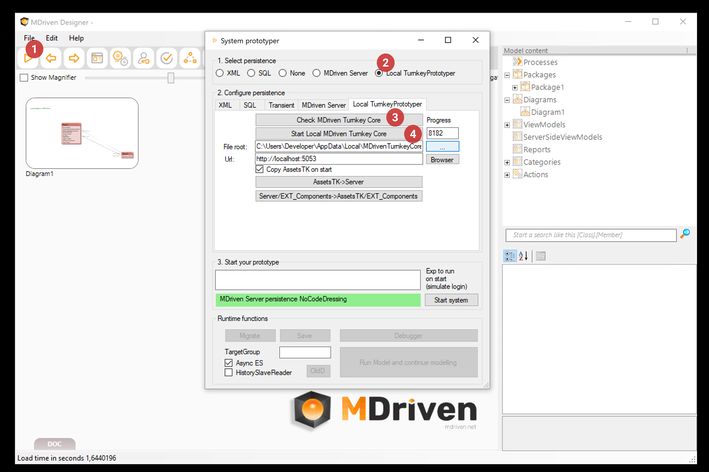
Task: Expand the Categories tree node
Action: [x=507, y=162]
